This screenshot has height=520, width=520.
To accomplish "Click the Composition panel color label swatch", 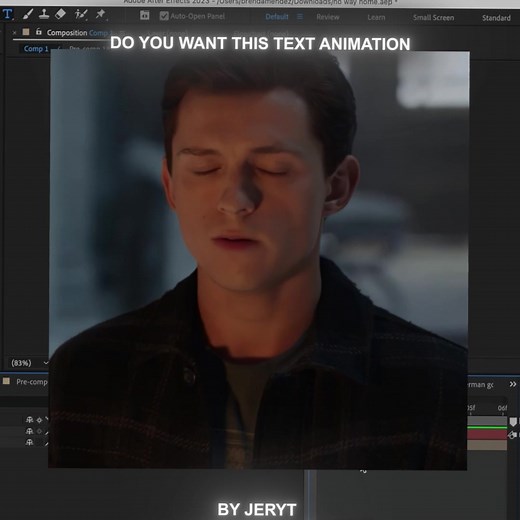I will click(26, 32).
